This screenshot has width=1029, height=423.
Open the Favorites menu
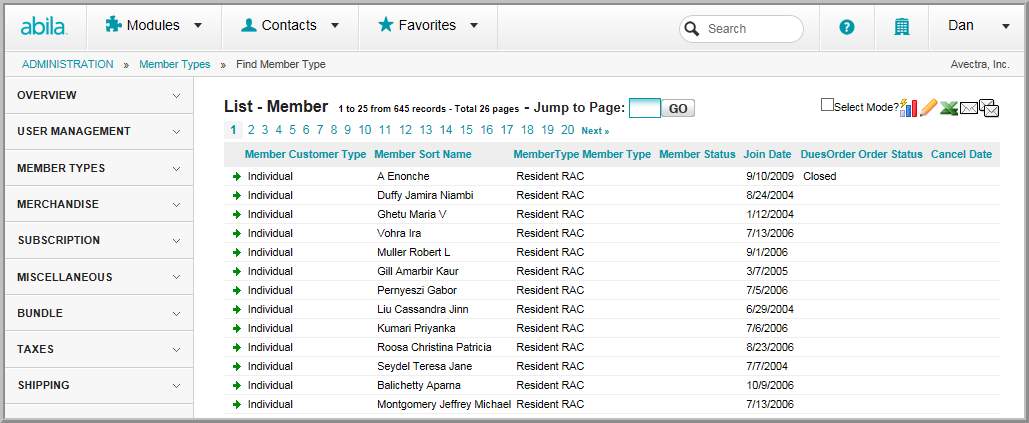pyautogui.click(x=428, y=26)
